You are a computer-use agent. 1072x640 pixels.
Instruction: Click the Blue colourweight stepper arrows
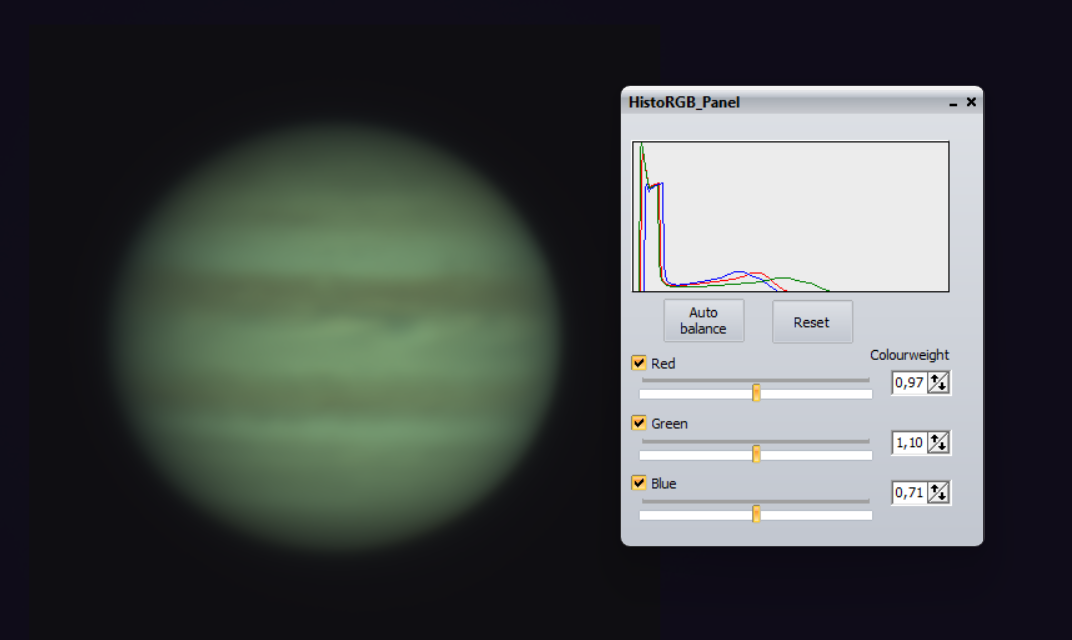(x=938, y=492)
